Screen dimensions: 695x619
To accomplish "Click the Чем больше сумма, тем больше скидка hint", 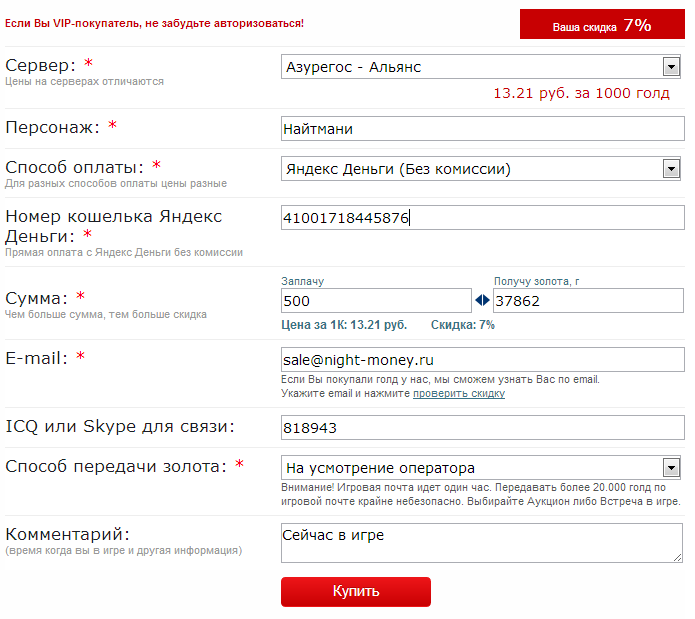I will click(105, 314).
